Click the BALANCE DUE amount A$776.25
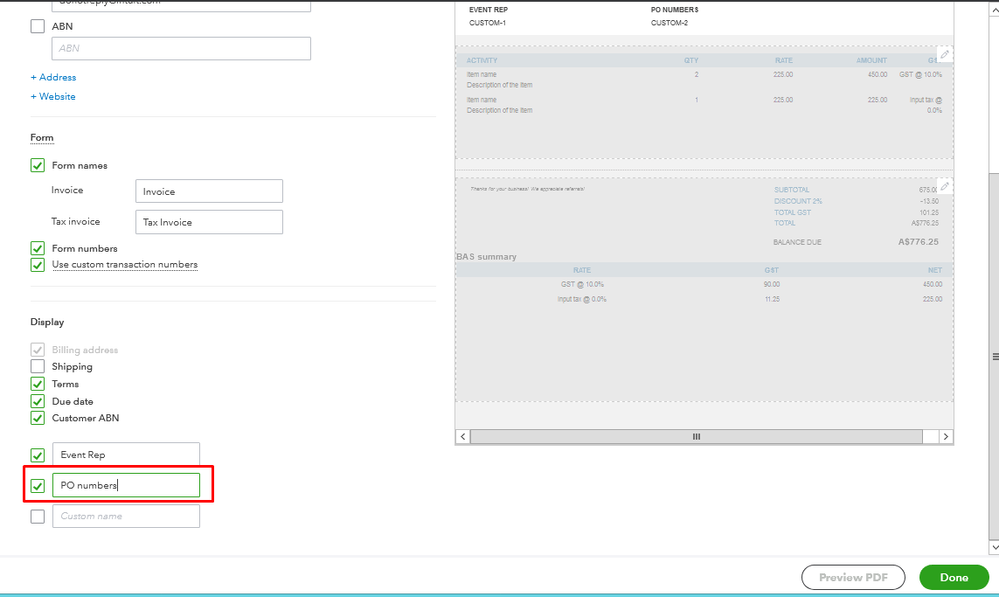 coord(918,242)
